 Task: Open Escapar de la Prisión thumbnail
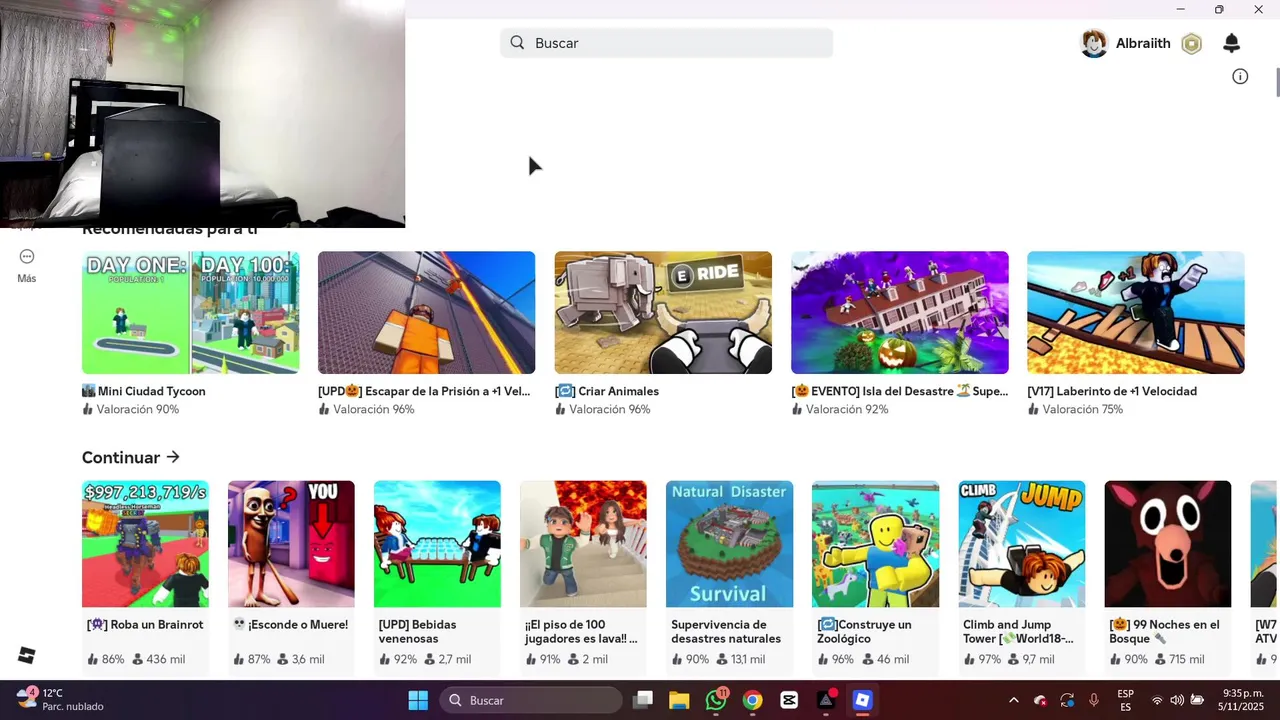(427, 313)
